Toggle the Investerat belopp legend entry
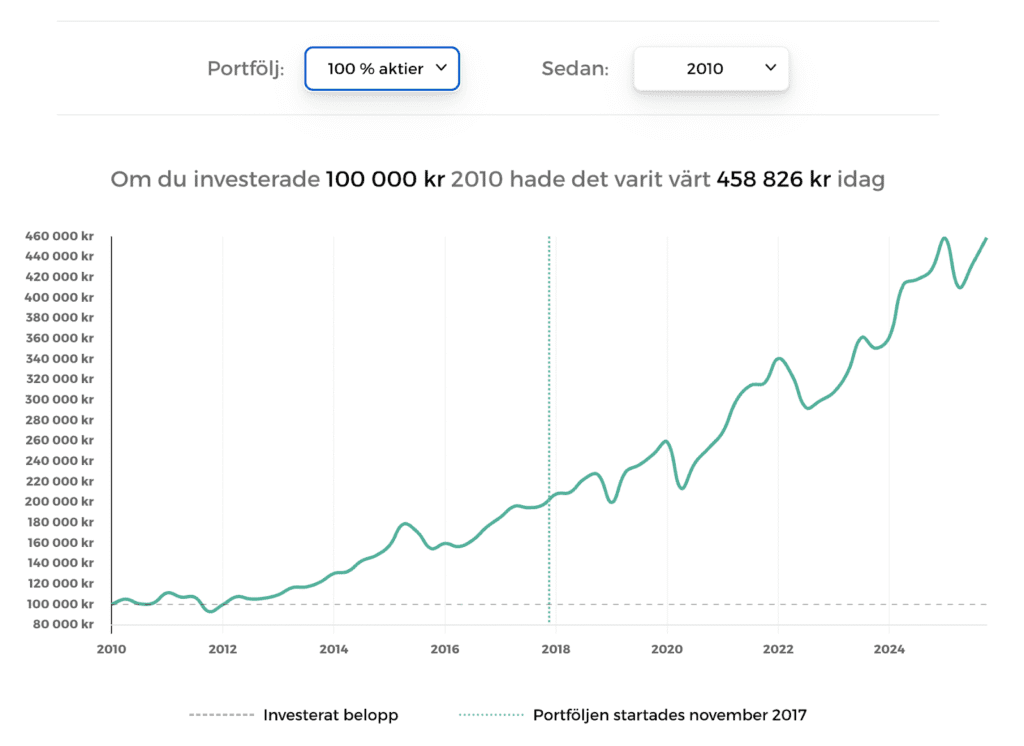This screenshot has width=1024, height=746. 330,715
